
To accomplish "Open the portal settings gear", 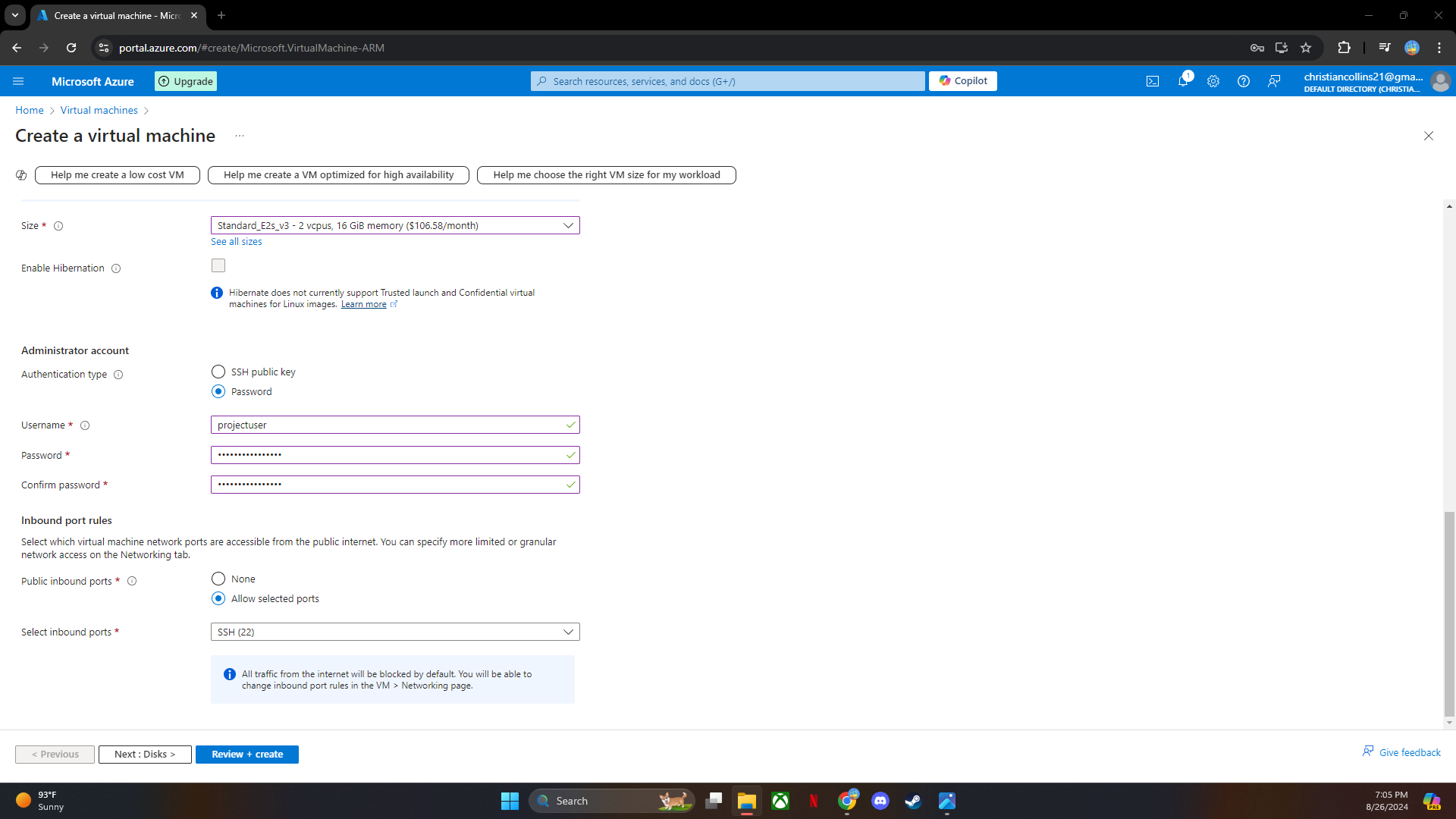I will pyautogui.click(x=1213, y=81).
